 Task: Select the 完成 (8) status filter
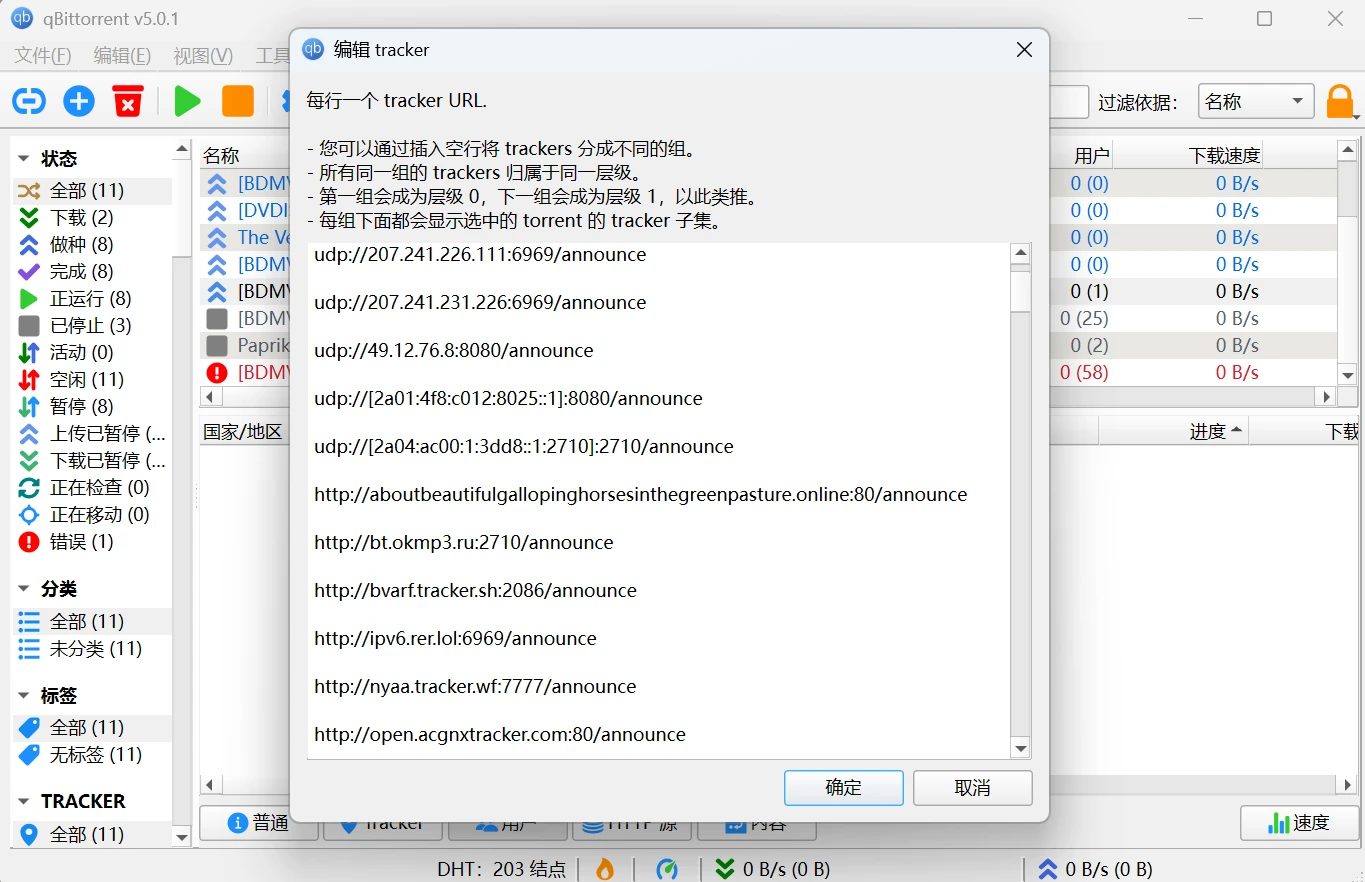81,271
